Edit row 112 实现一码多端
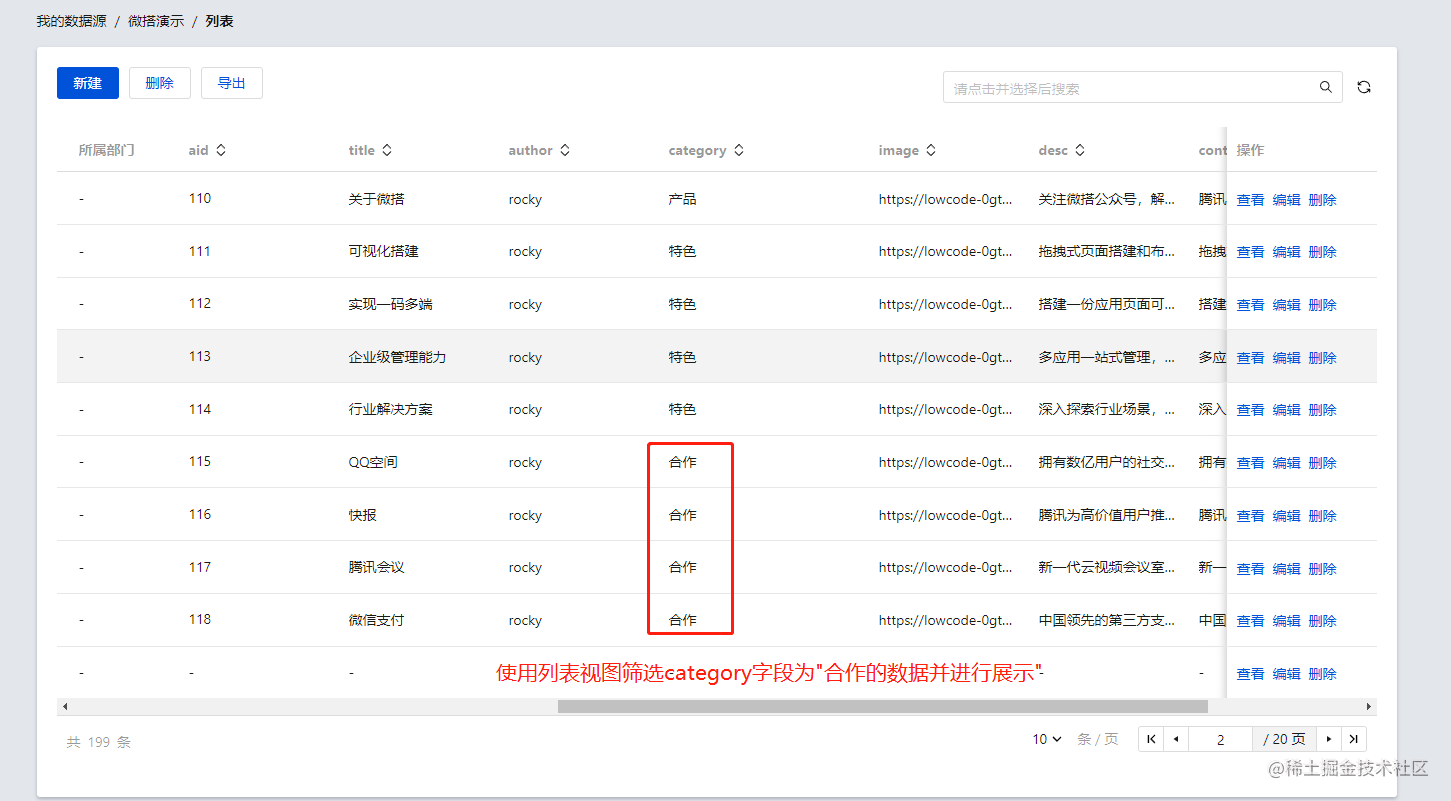 pos(1286,305)
